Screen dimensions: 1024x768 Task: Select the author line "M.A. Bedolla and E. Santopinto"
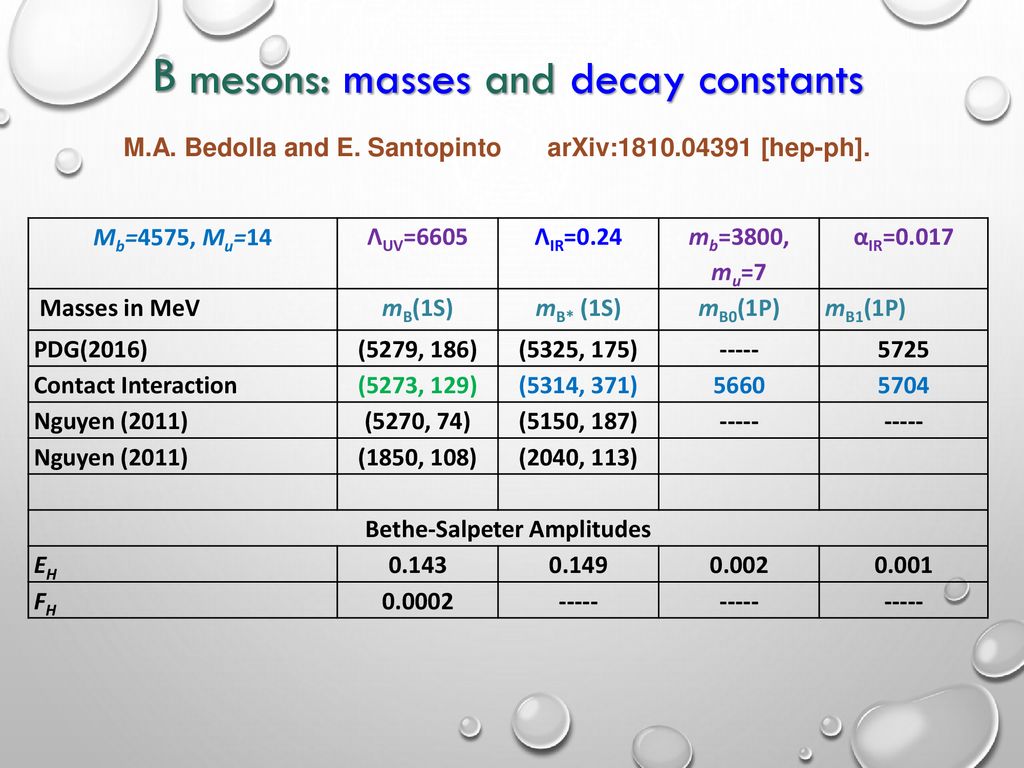pyautogui.click(x=312, y=148)
